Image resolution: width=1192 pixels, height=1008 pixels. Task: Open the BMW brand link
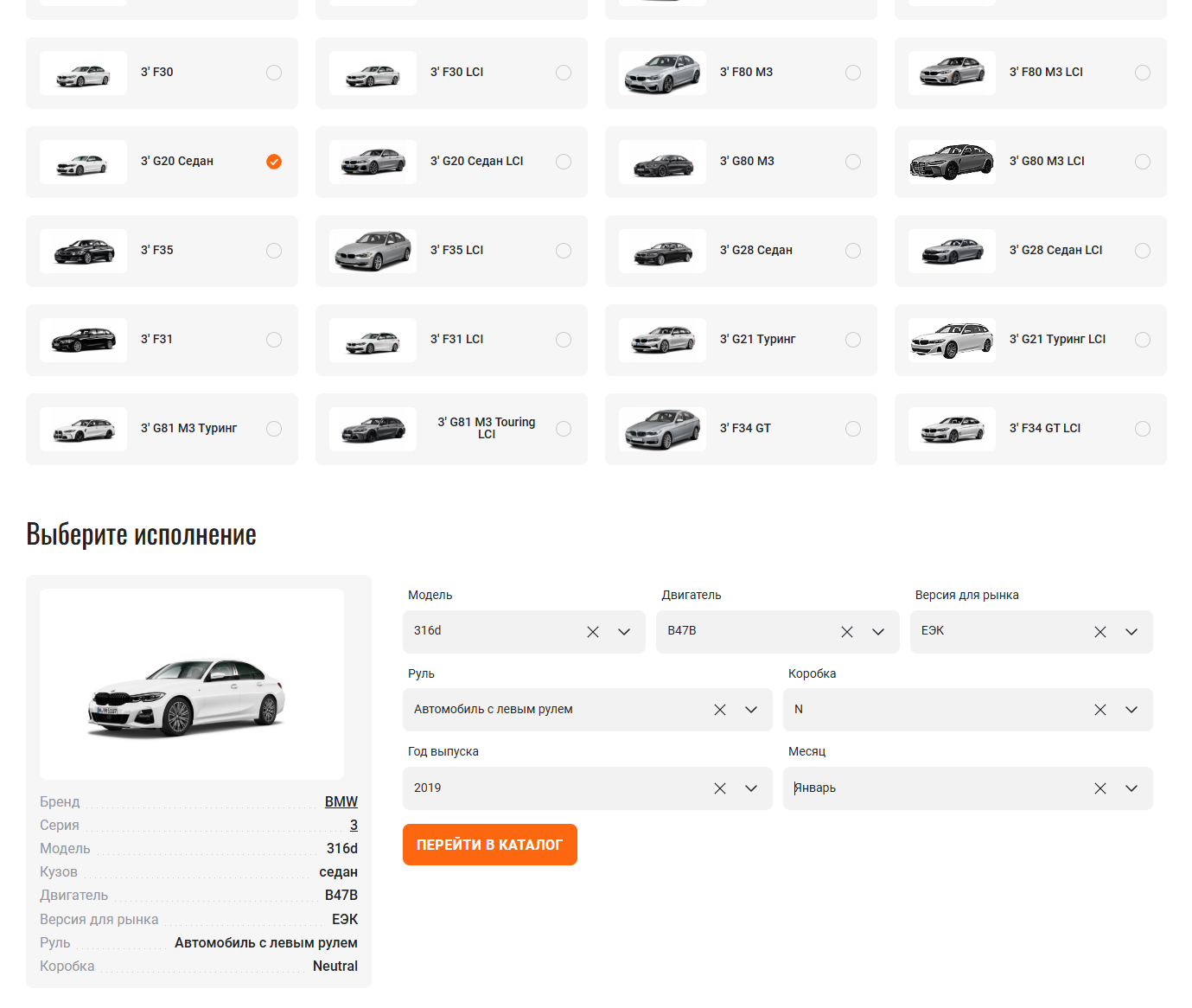(341, 801)
